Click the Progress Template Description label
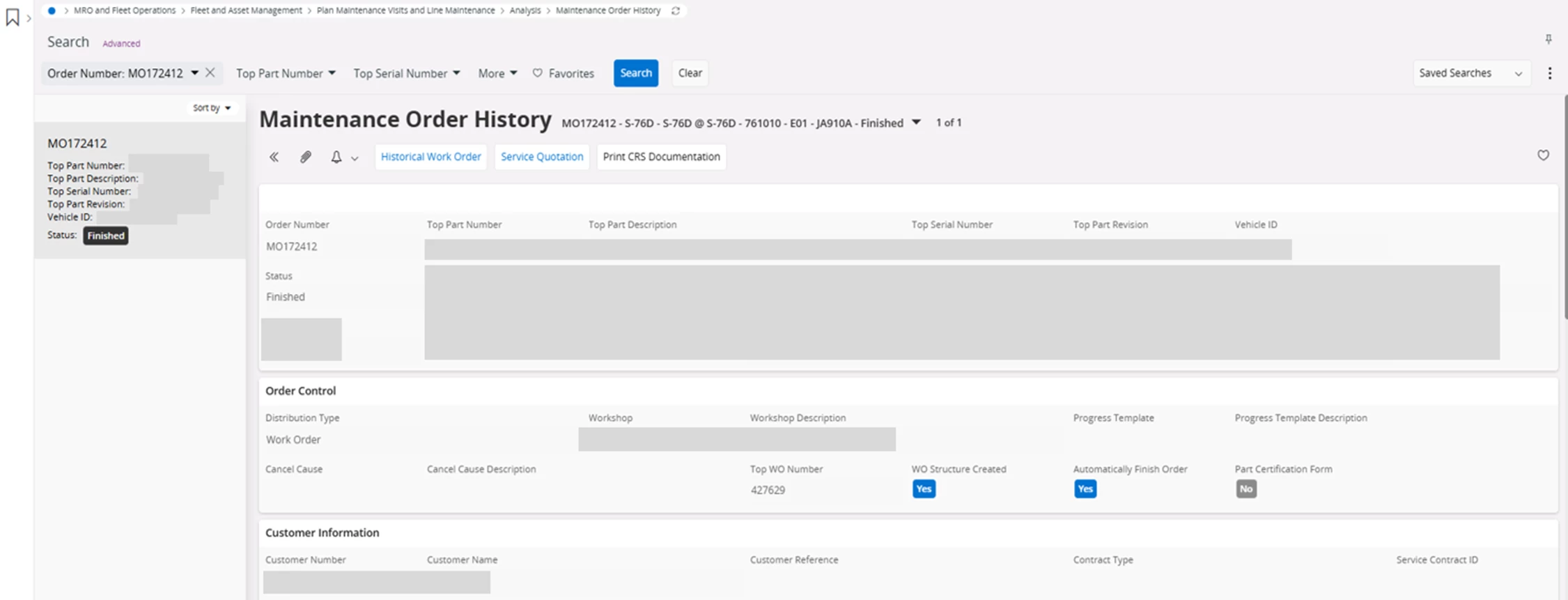The height and width of the screenshot is (600, 1568). [1301, 418]
